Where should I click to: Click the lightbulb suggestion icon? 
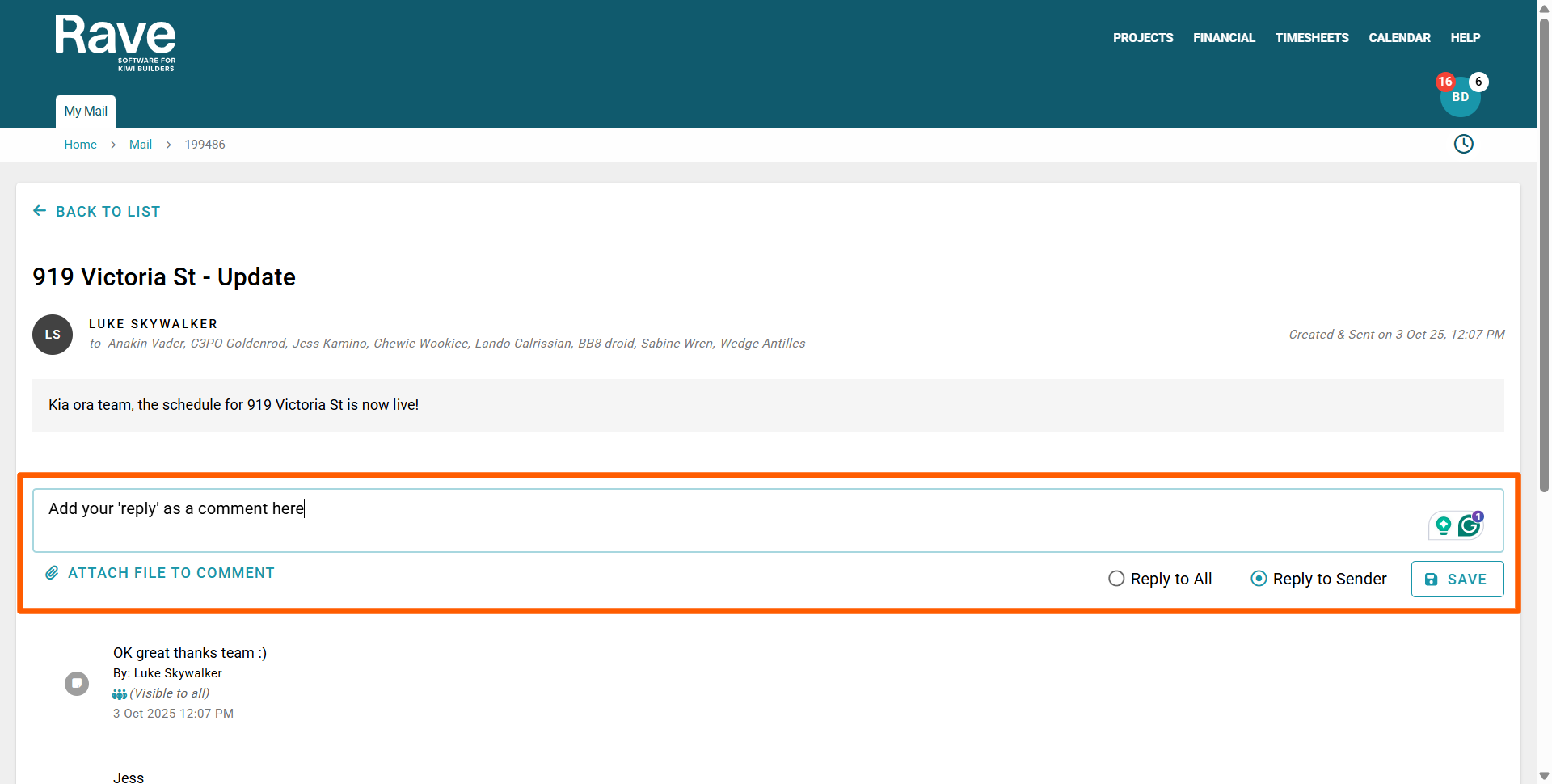(x=1443, y=526)
